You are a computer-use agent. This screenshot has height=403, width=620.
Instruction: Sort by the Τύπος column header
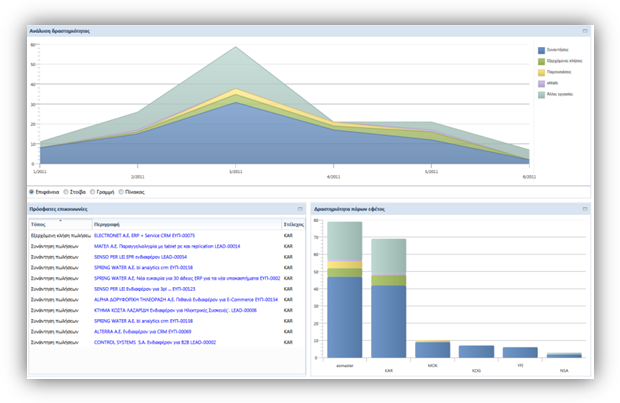tap(60, 224)
